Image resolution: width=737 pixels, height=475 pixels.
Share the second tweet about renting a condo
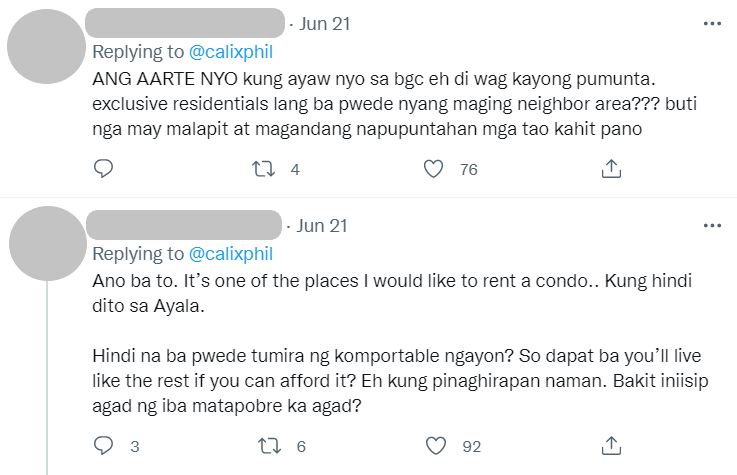click(611, 445)
